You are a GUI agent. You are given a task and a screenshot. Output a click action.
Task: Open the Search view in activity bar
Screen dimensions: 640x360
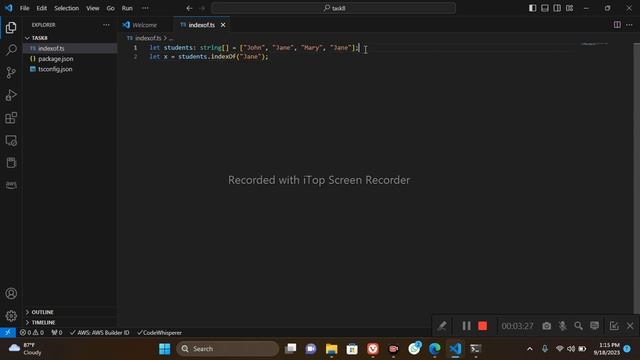[x=11, y=50]
